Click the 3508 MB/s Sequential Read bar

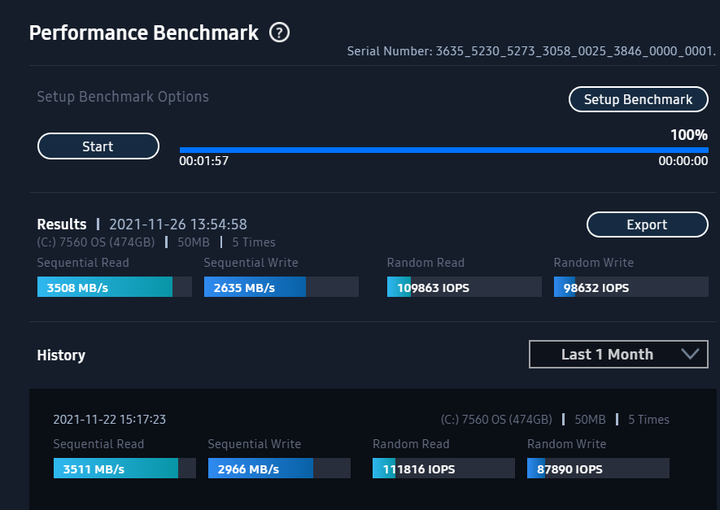click(114, 287)
